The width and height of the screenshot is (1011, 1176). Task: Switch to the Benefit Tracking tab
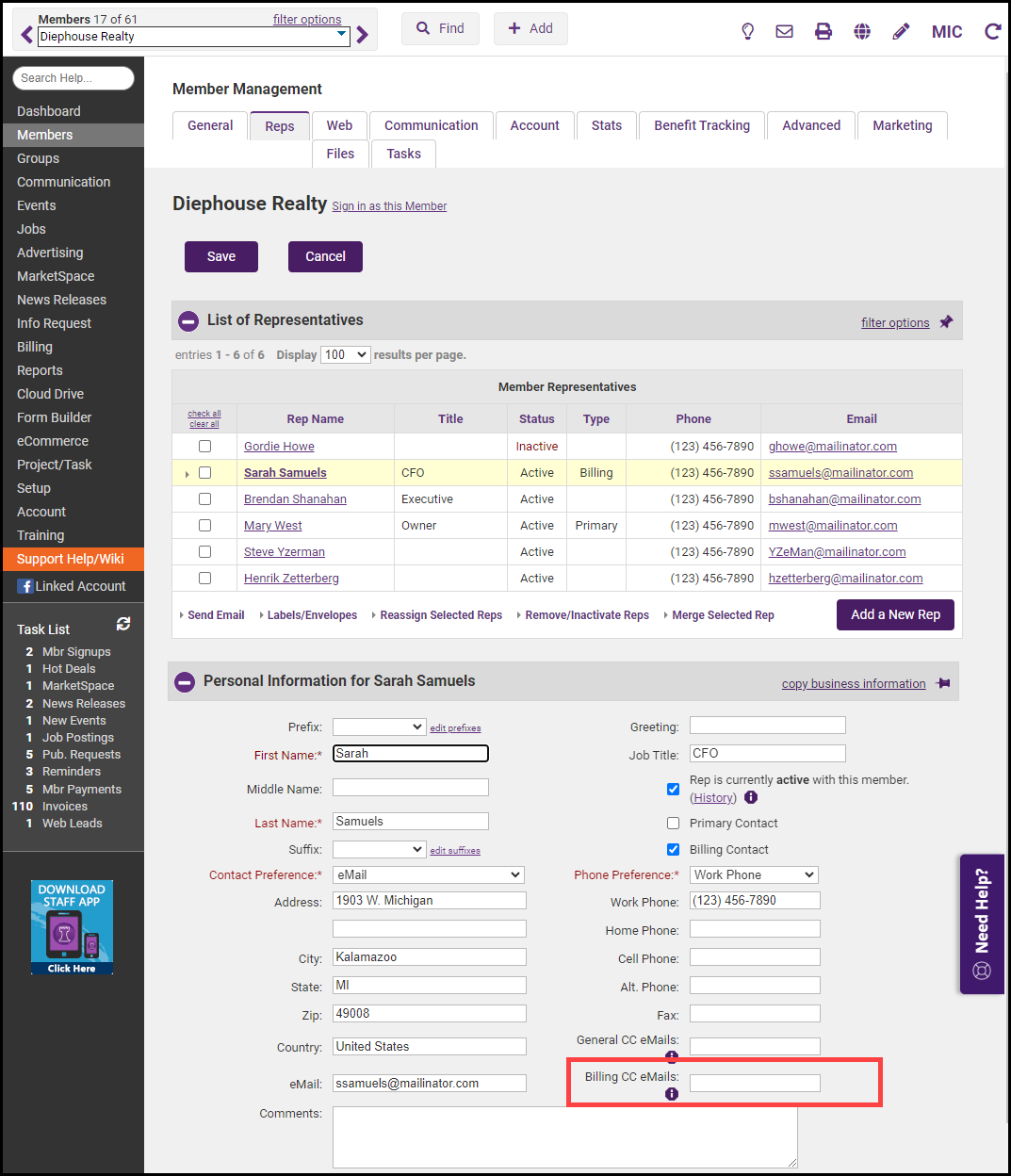(701, 125)
